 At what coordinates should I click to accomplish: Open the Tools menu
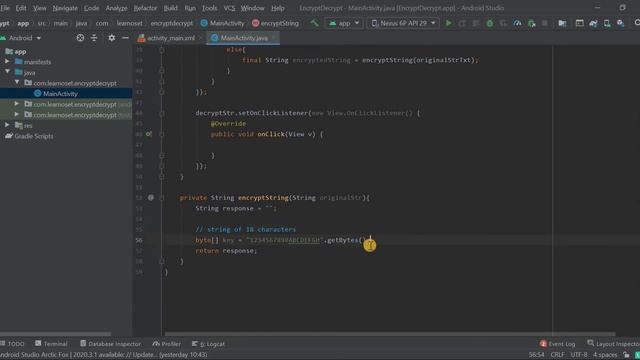(209, 8)
